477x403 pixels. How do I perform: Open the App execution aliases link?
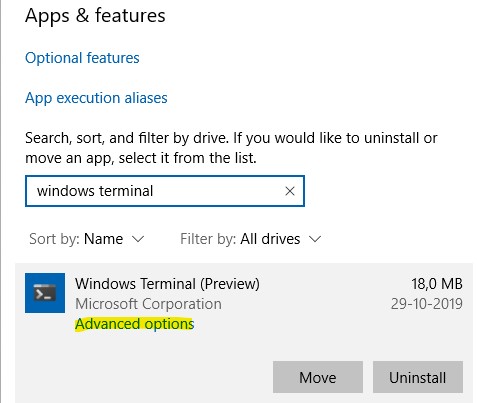click(x=96, y=98)
